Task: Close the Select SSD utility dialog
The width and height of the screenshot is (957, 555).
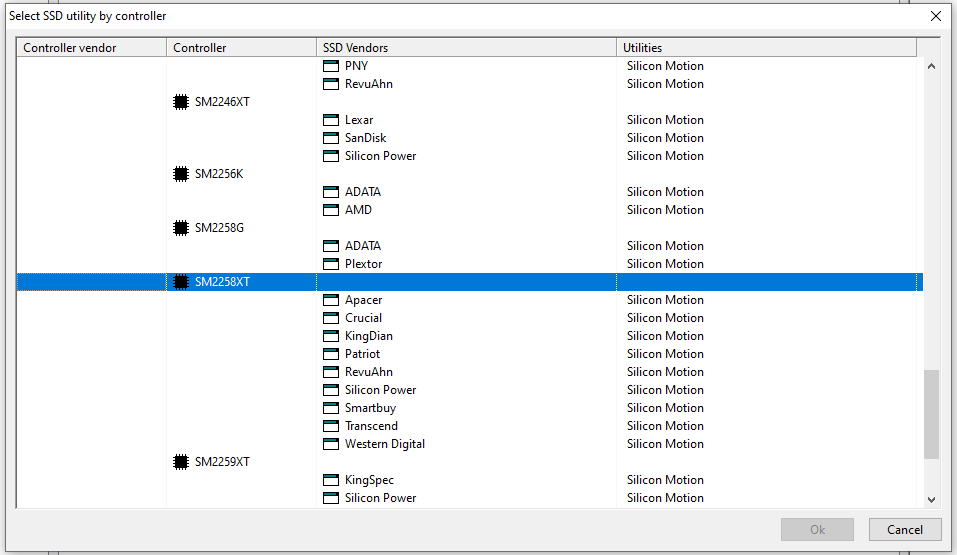Action: click(936, 16)
